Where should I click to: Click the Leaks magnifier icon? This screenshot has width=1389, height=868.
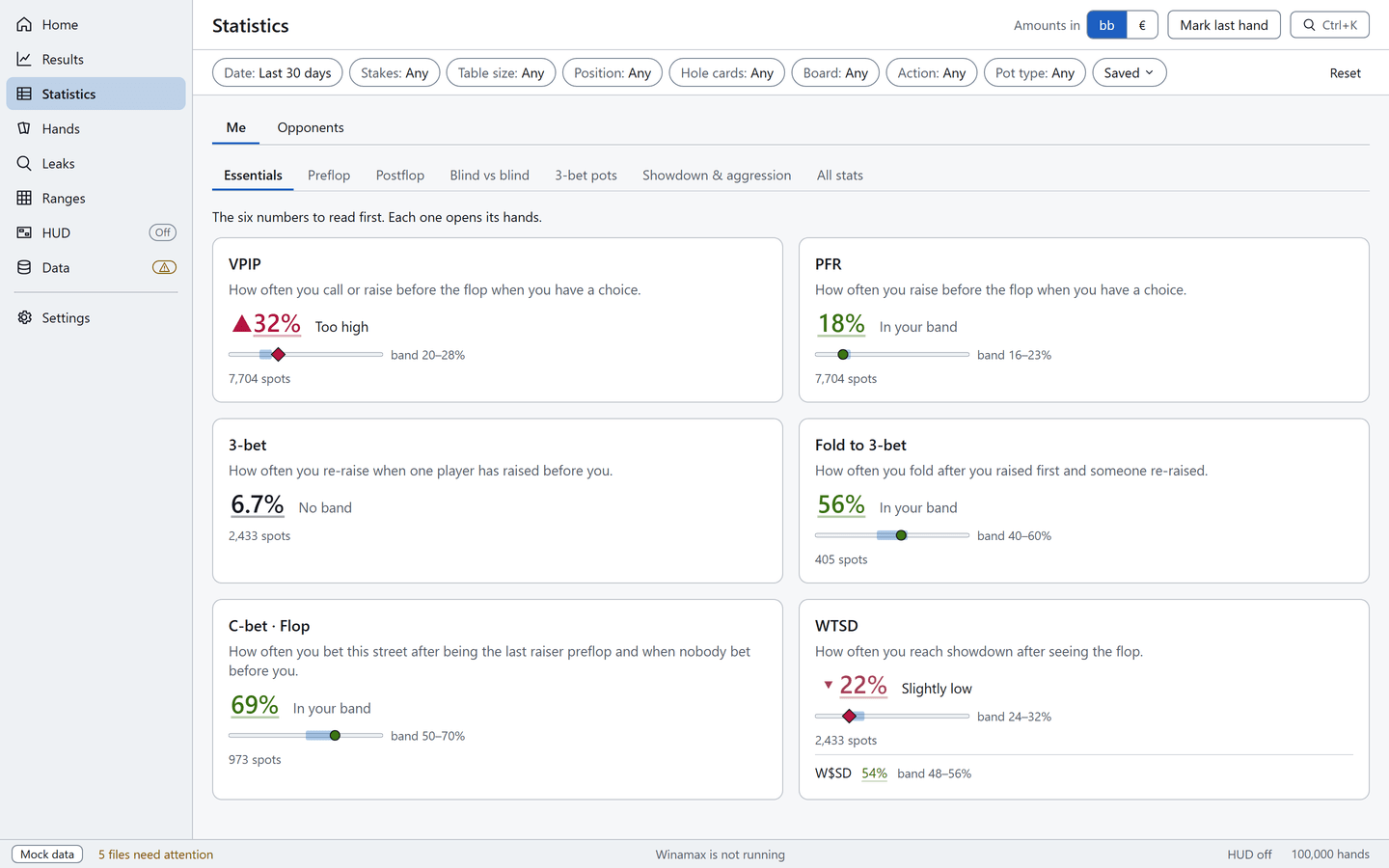click(x=24, y=163)
